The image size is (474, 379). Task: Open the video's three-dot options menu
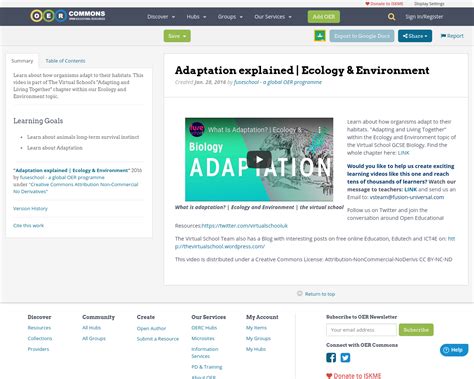pos(319,130)
